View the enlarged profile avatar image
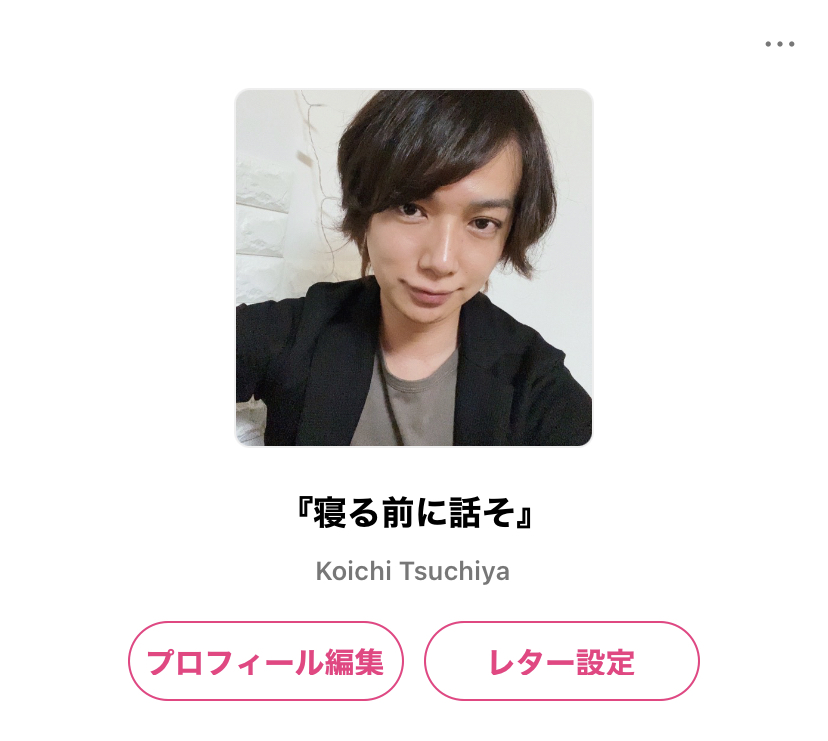The image size is (828, 741). [x=413, y=267]
